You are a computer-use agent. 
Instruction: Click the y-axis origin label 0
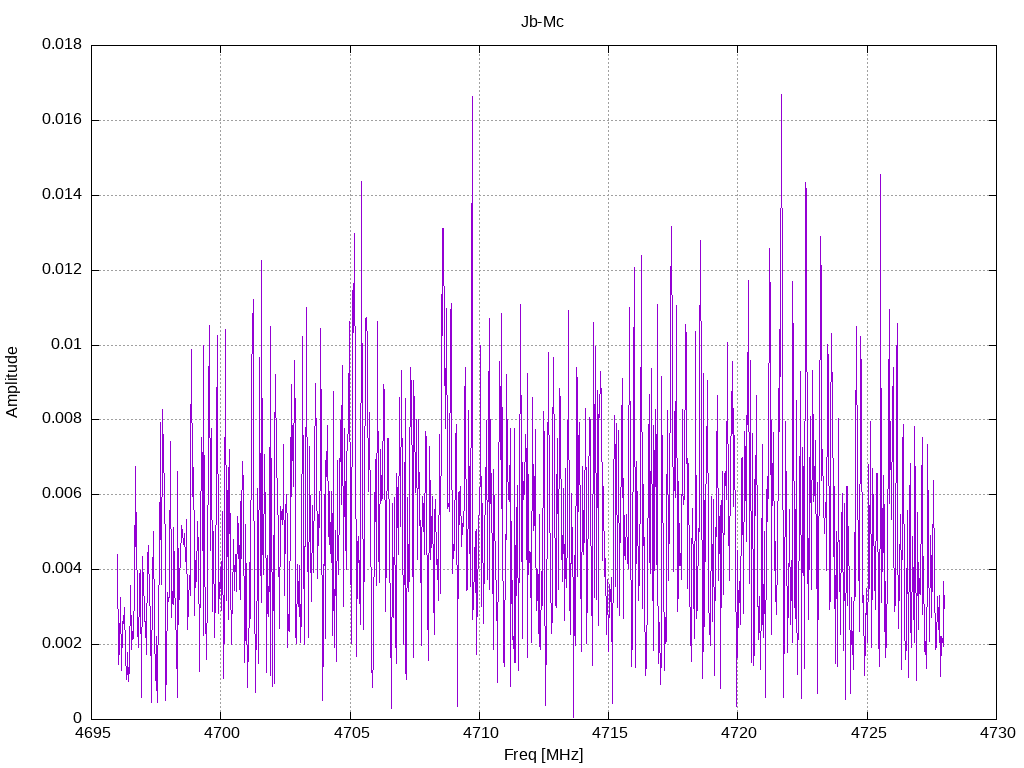(x=78, y=718)
